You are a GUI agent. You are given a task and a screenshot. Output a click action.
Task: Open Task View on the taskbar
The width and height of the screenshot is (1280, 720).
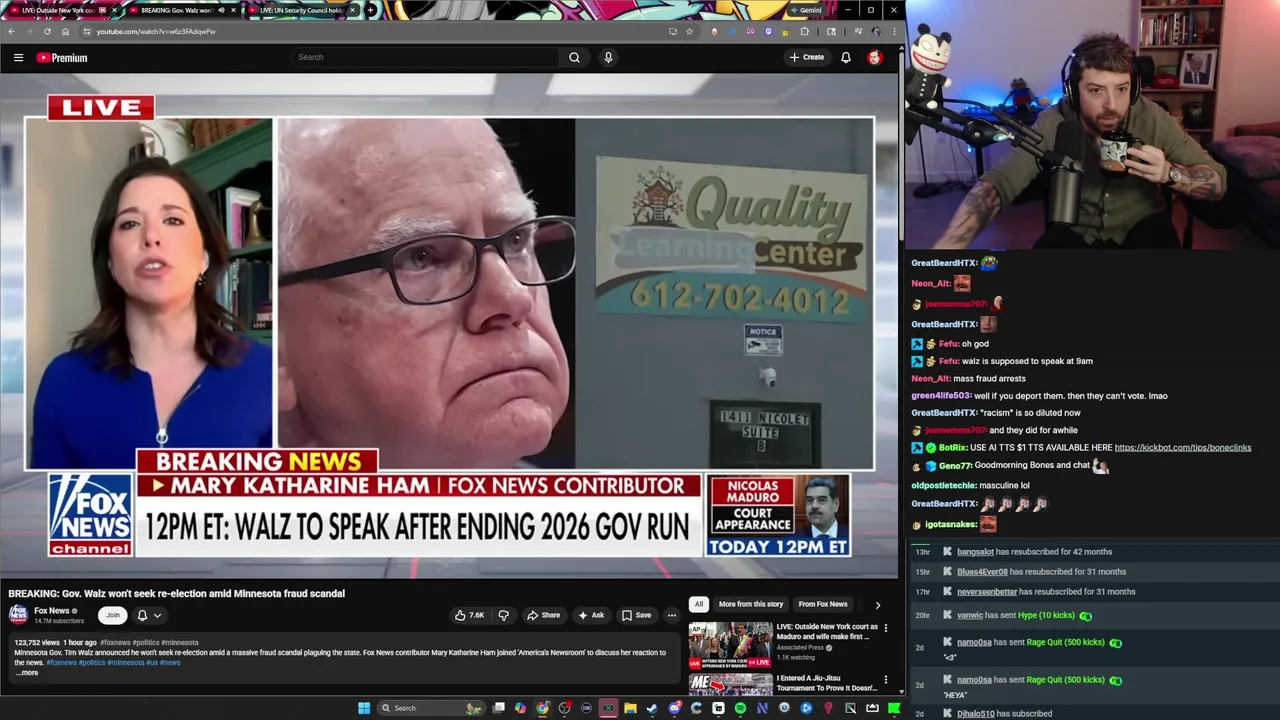498,708
